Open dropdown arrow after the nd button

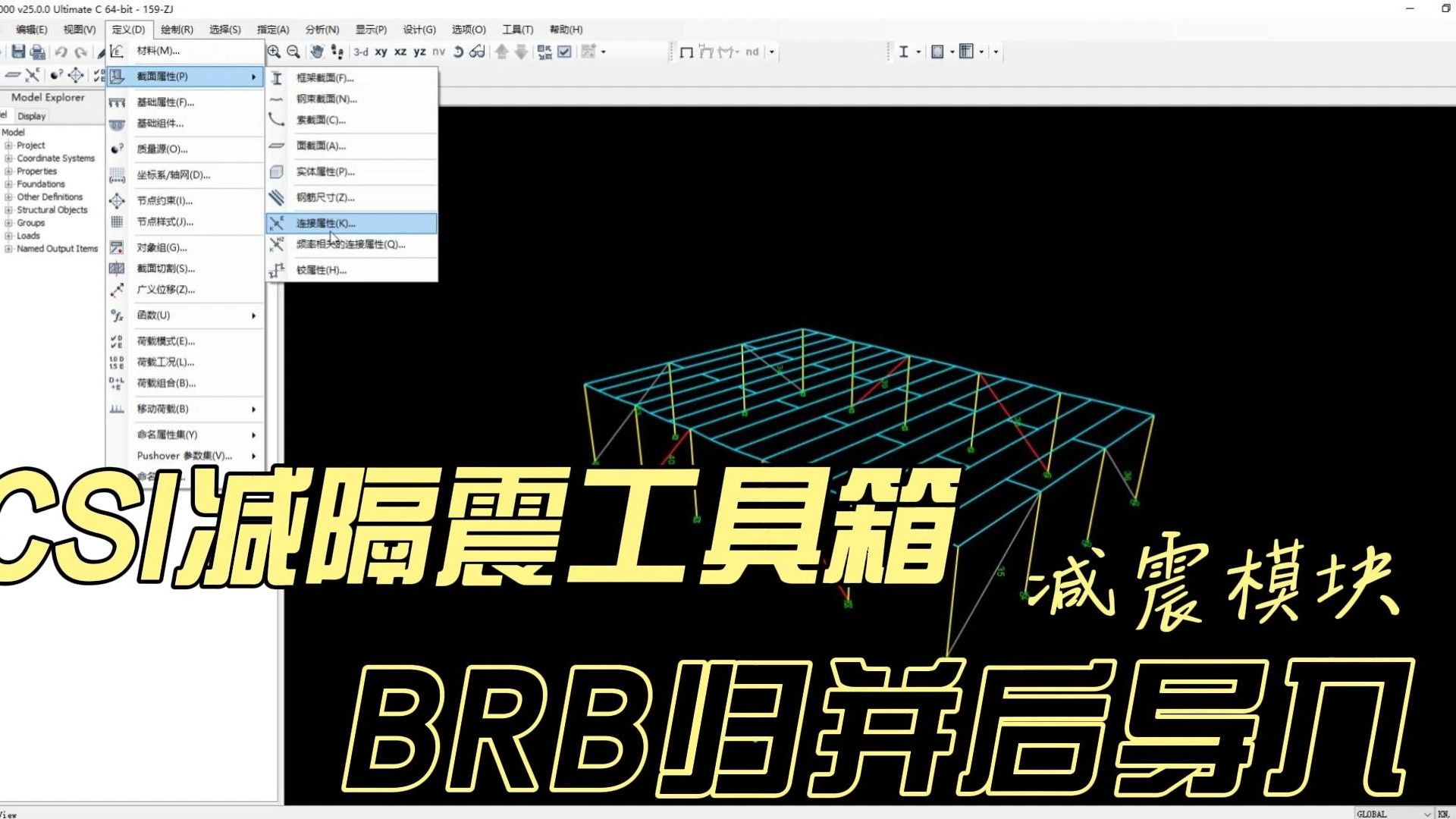click(772, 52)
